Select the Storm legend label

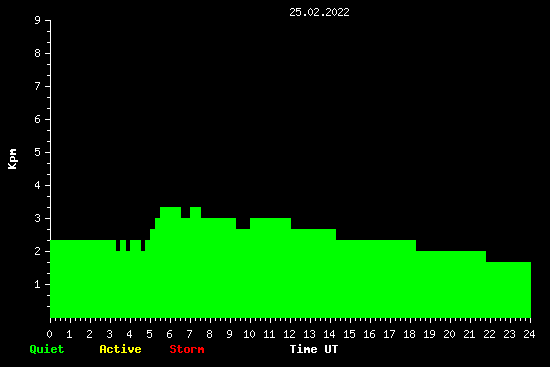(187, 349)
